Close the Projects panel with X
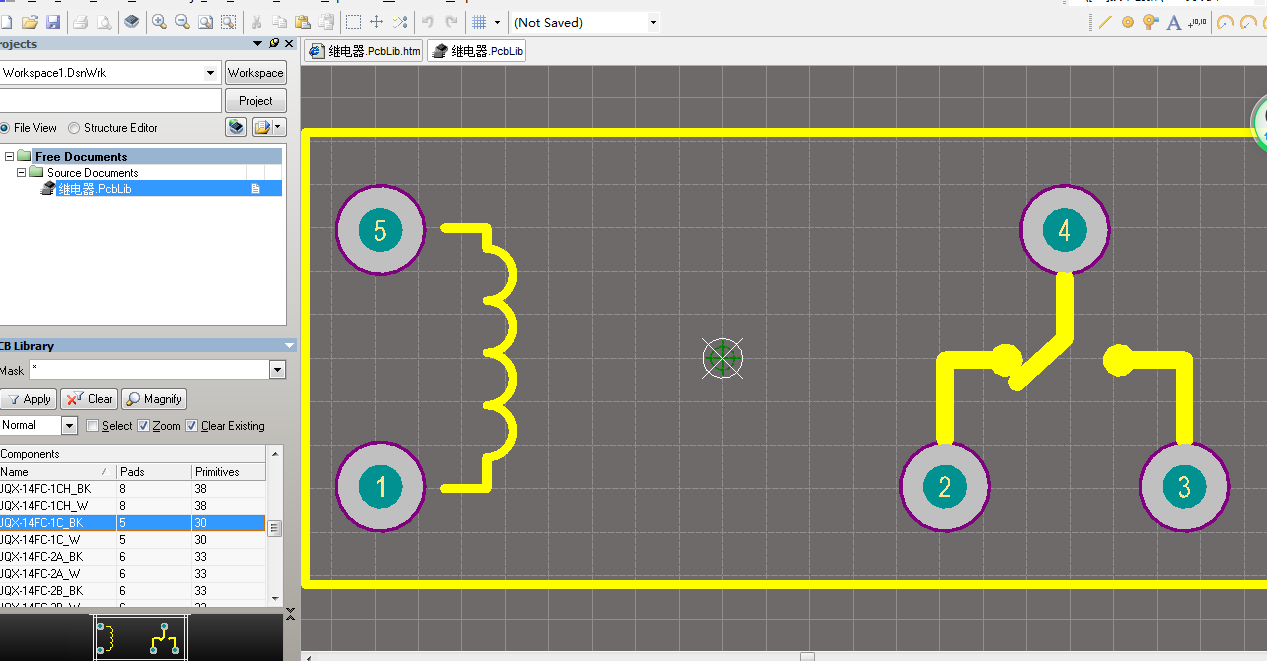The image size is (1267, 661). (x=291, y=43)
